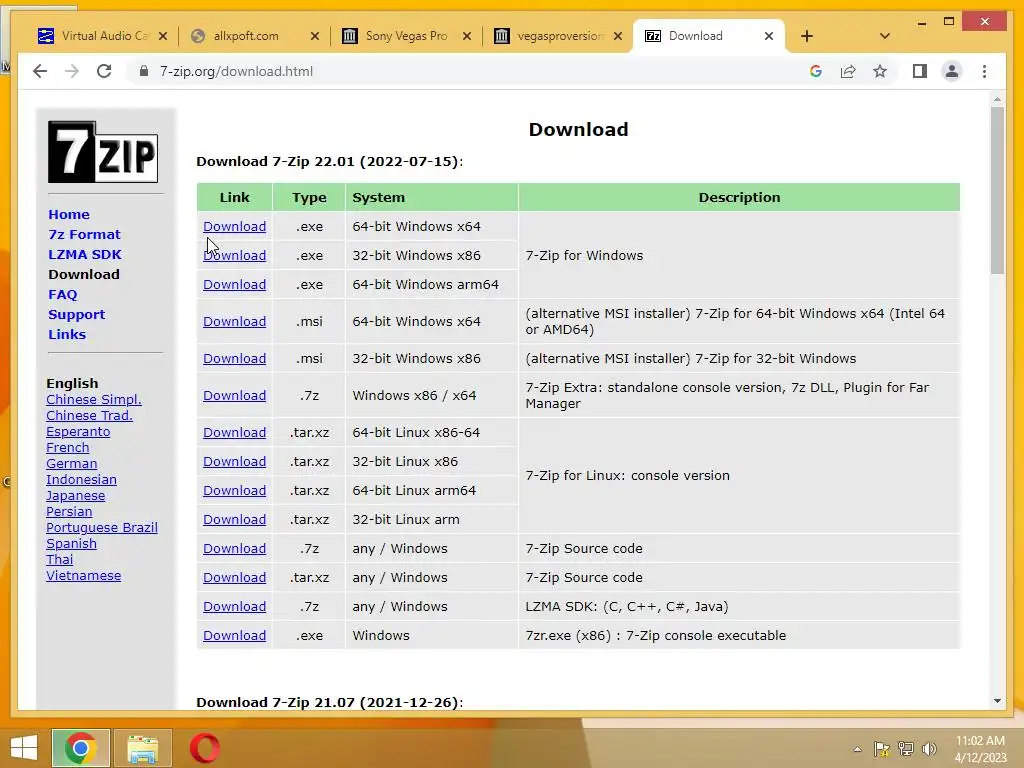Download .exe for 64-bit Windows x64
Screen dimensions: 1024x768
tap(234, 227)
